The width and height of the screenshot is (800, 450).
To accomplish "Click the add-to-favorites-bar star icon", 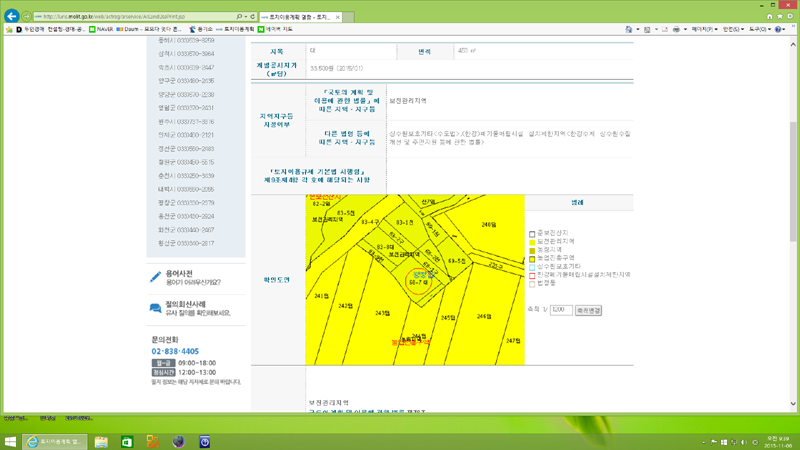I will pos(9,30).
